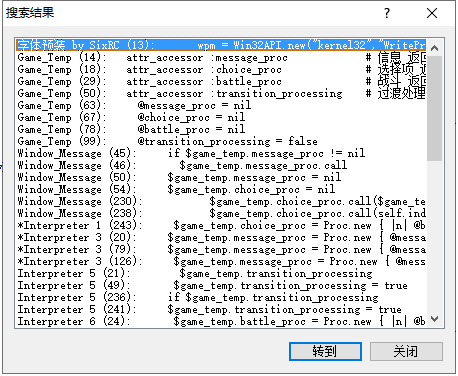Click the scrollbar down arrow
Viewport: 458px width, 376px height.
(x=434, y=319)
